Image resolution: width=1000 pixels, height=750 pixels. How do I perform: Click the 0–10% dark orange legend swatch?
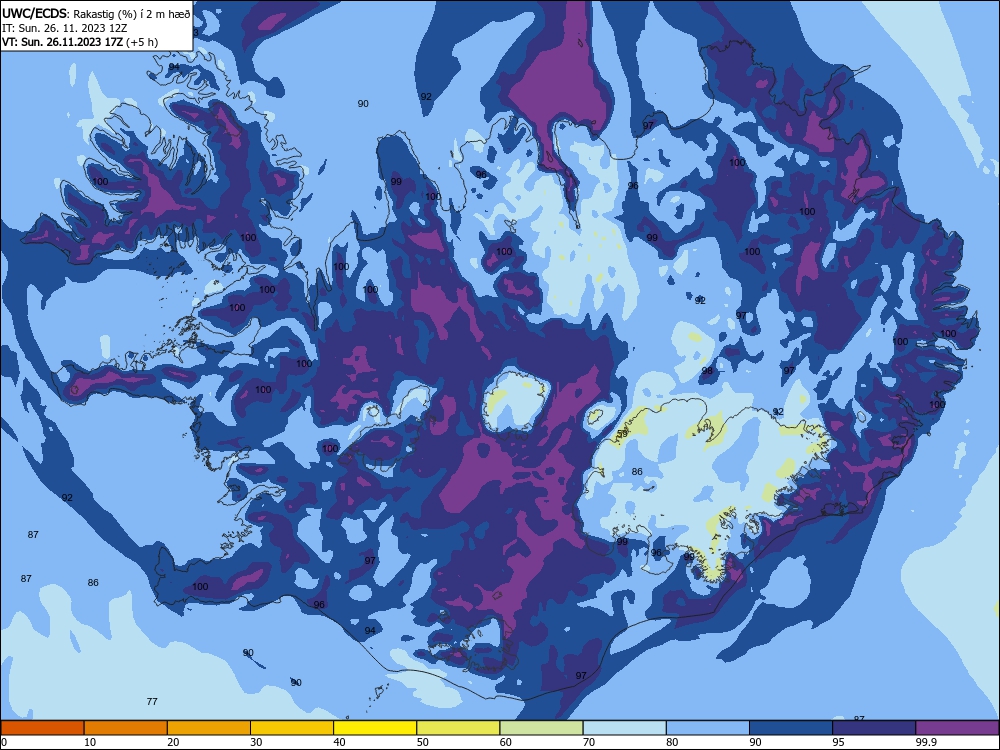coord(42,728)
